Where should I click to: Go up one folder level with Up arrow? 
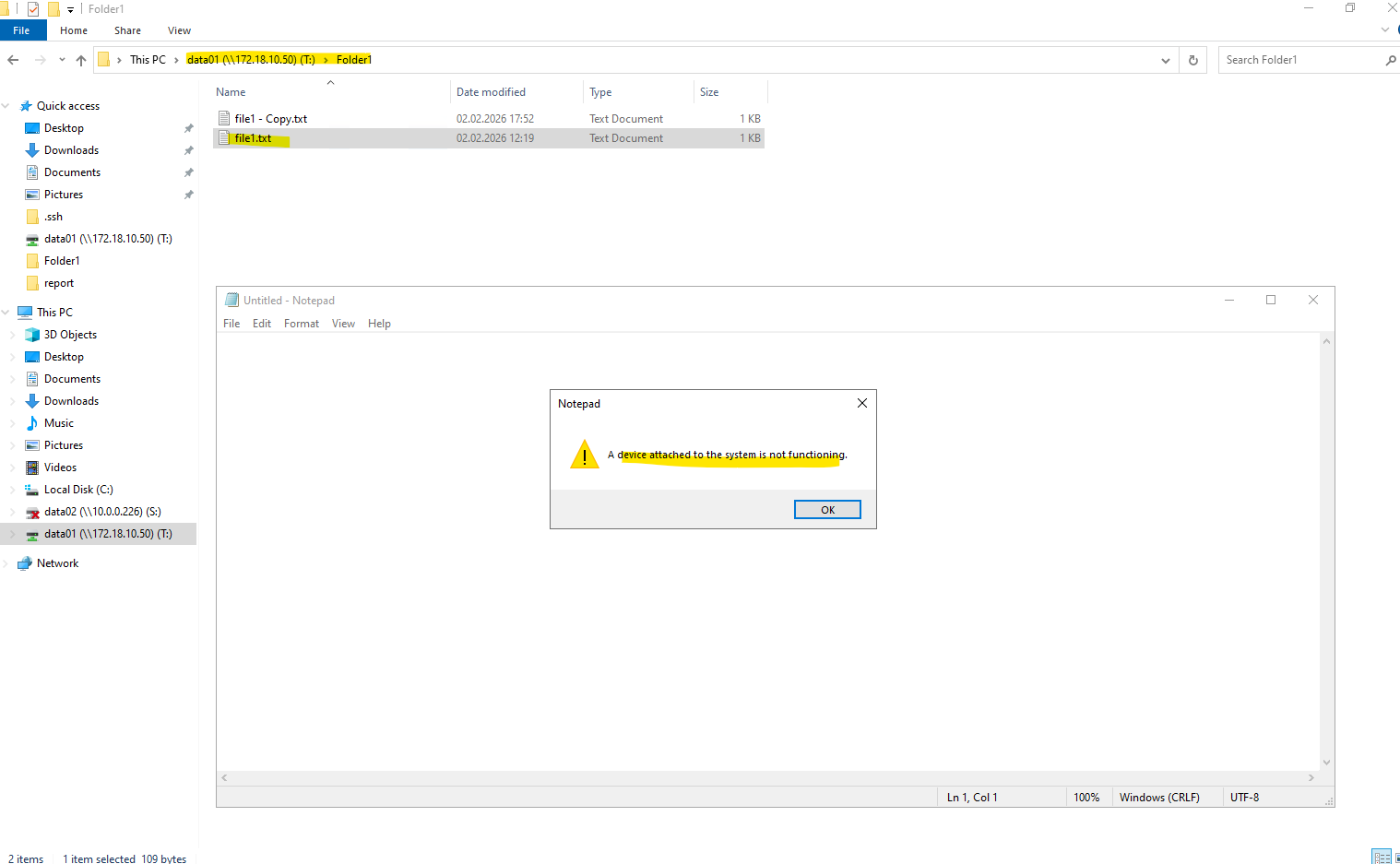click(81, 60)
